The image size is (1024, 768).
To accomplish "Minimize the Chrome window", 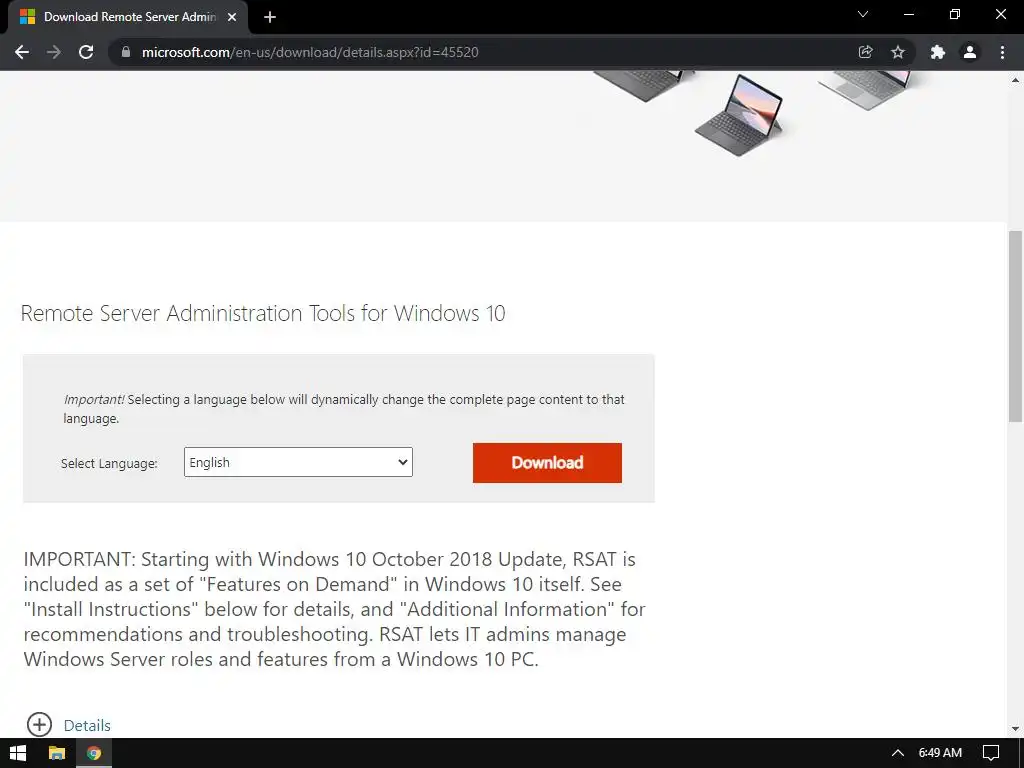I will 908,14.
